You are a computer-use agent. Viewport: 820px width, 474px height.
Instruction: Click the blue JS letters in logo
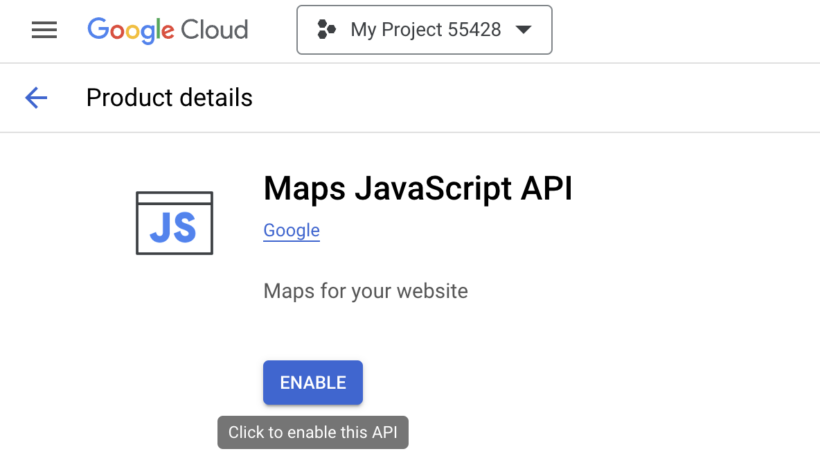pyautogui.click(x=173, y=228)
